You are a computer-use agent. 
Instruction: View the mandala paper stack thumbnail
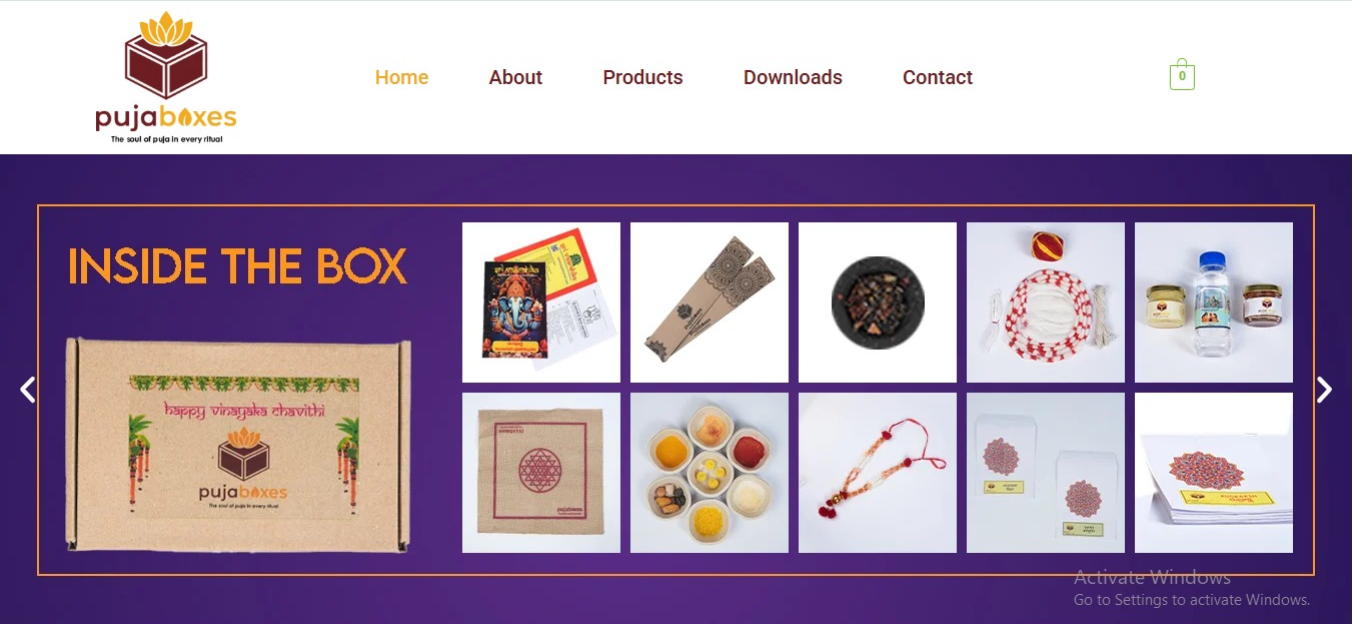1213,472
